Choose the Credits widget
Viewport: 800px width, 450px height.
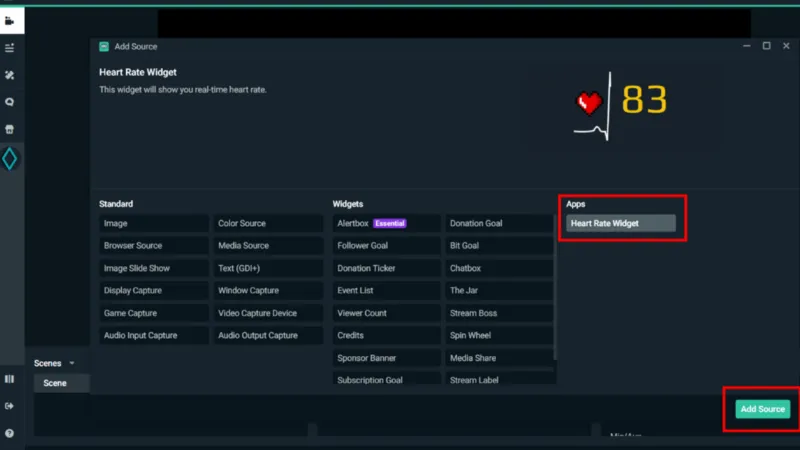pos(387,336)
